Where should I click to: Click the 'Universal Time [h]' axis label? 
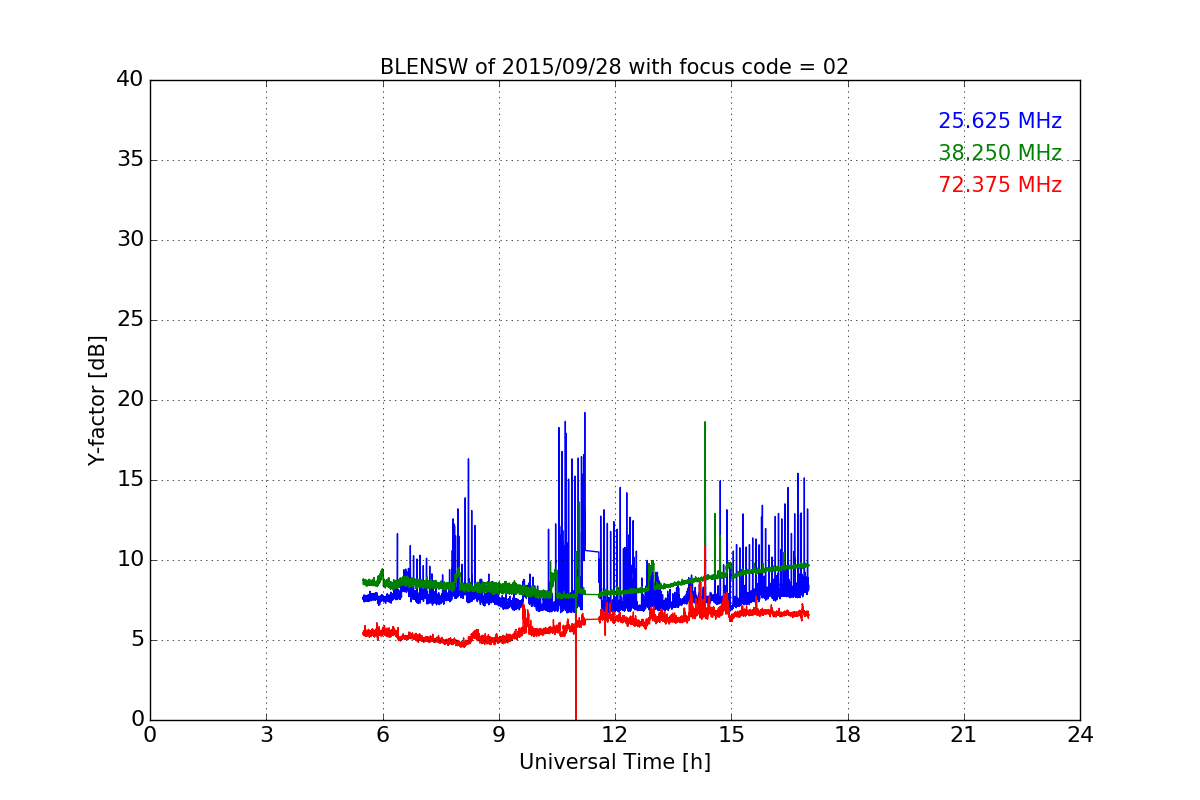click(615, 762)
